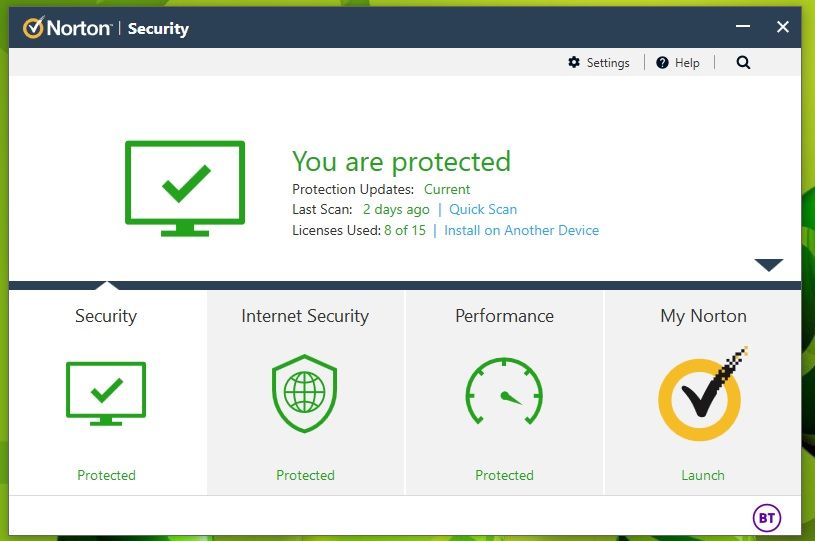Click Install on Another Device link
This screenshot has width=815, height=541.
521,230
